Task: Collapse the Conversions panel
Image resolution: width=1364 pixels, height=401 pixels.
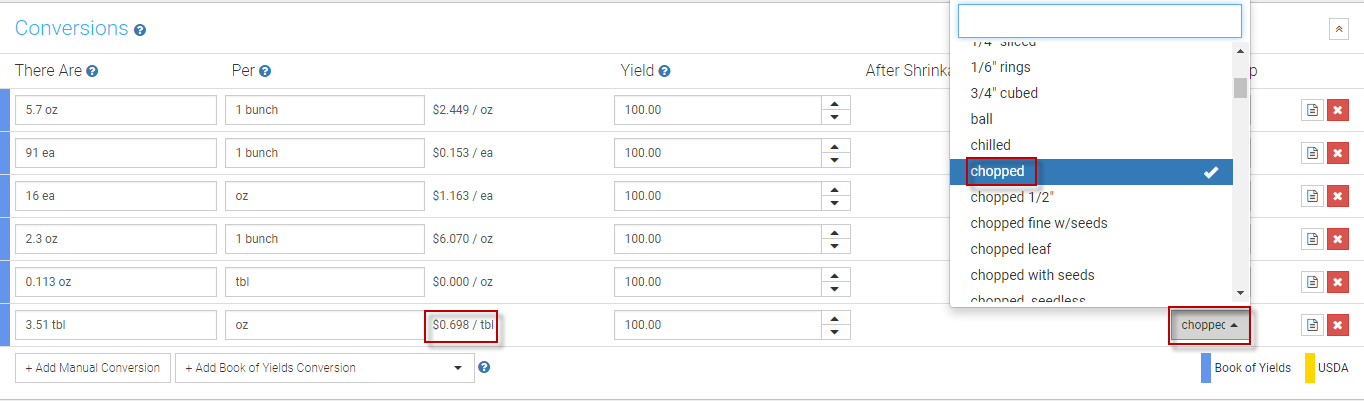Action: (1339, 29)
